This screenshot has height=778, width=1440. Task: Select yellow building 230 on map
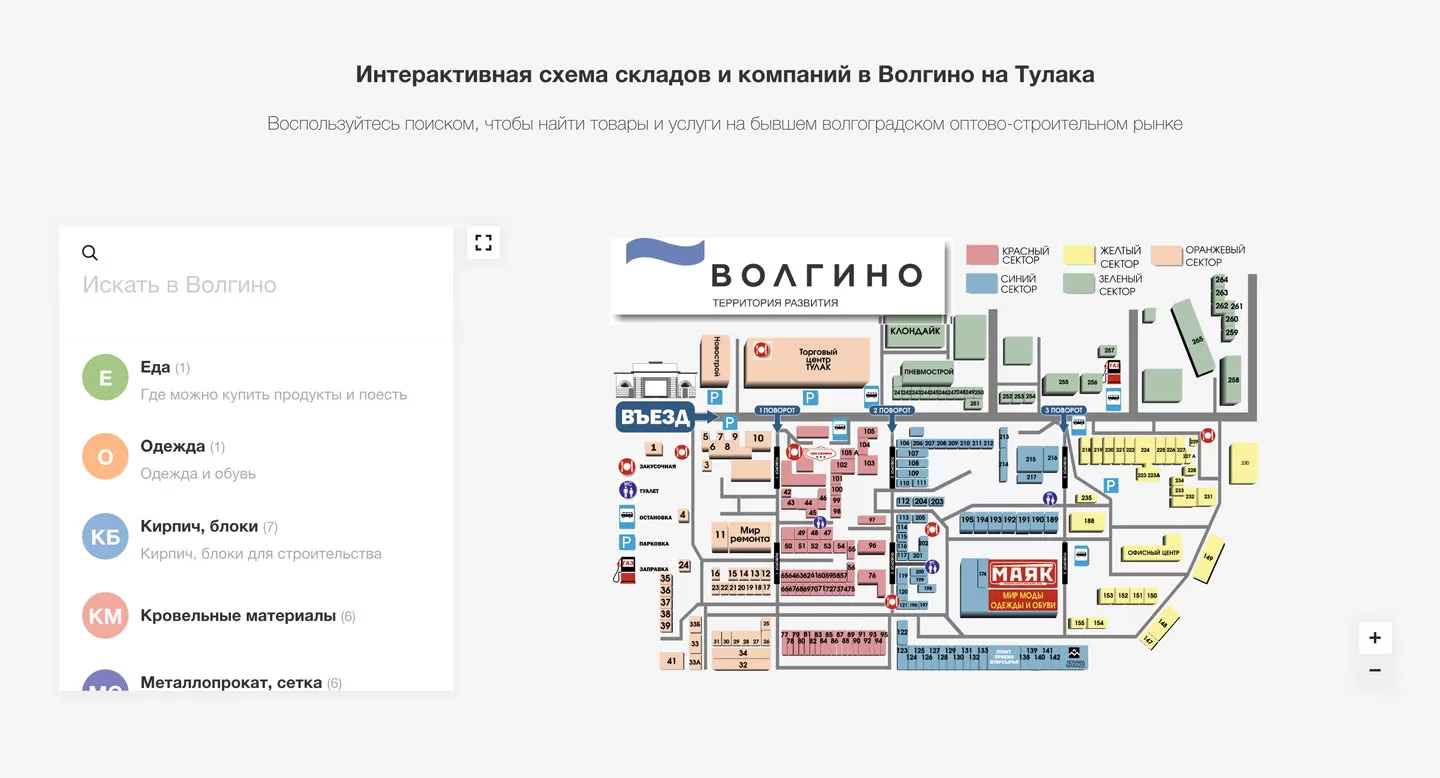[x=1244, y=463]
